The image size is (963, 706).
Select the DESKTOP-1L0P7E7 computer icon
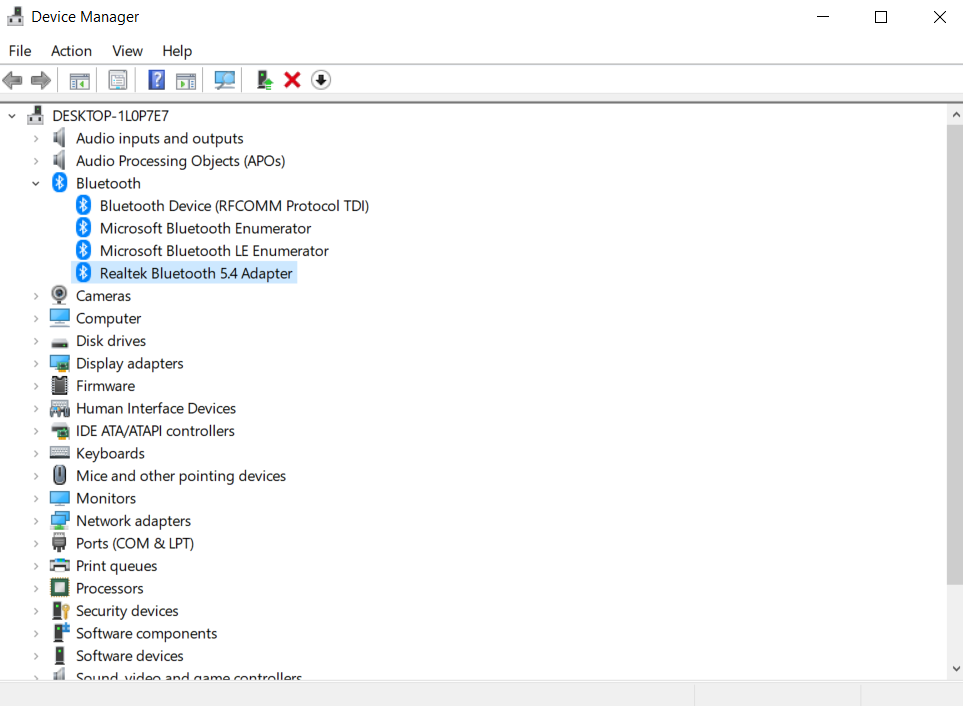[36, 115]
